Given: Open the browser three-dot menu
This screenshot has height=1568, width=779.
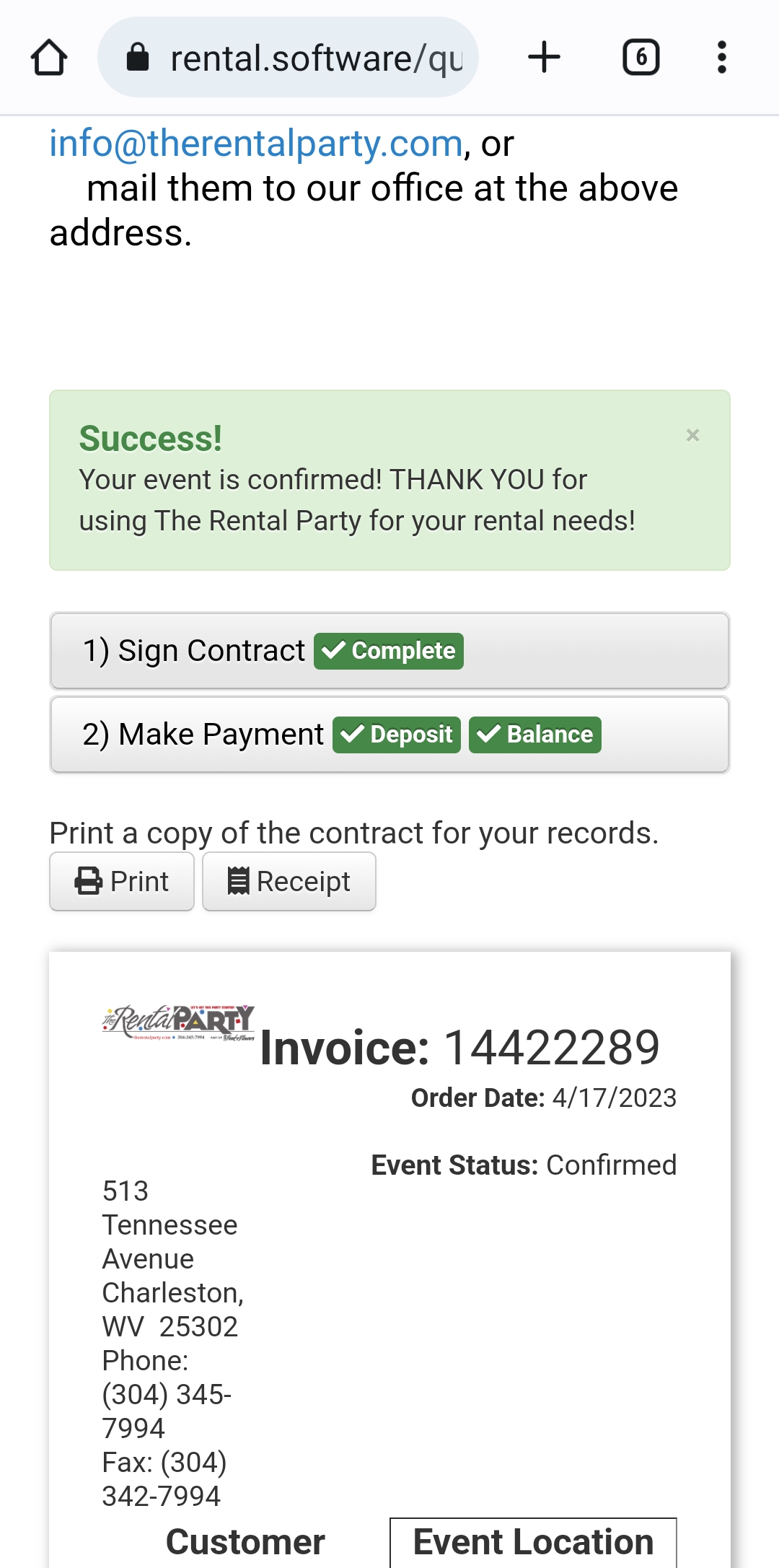Looking at the screenshot, I should 721,58.
